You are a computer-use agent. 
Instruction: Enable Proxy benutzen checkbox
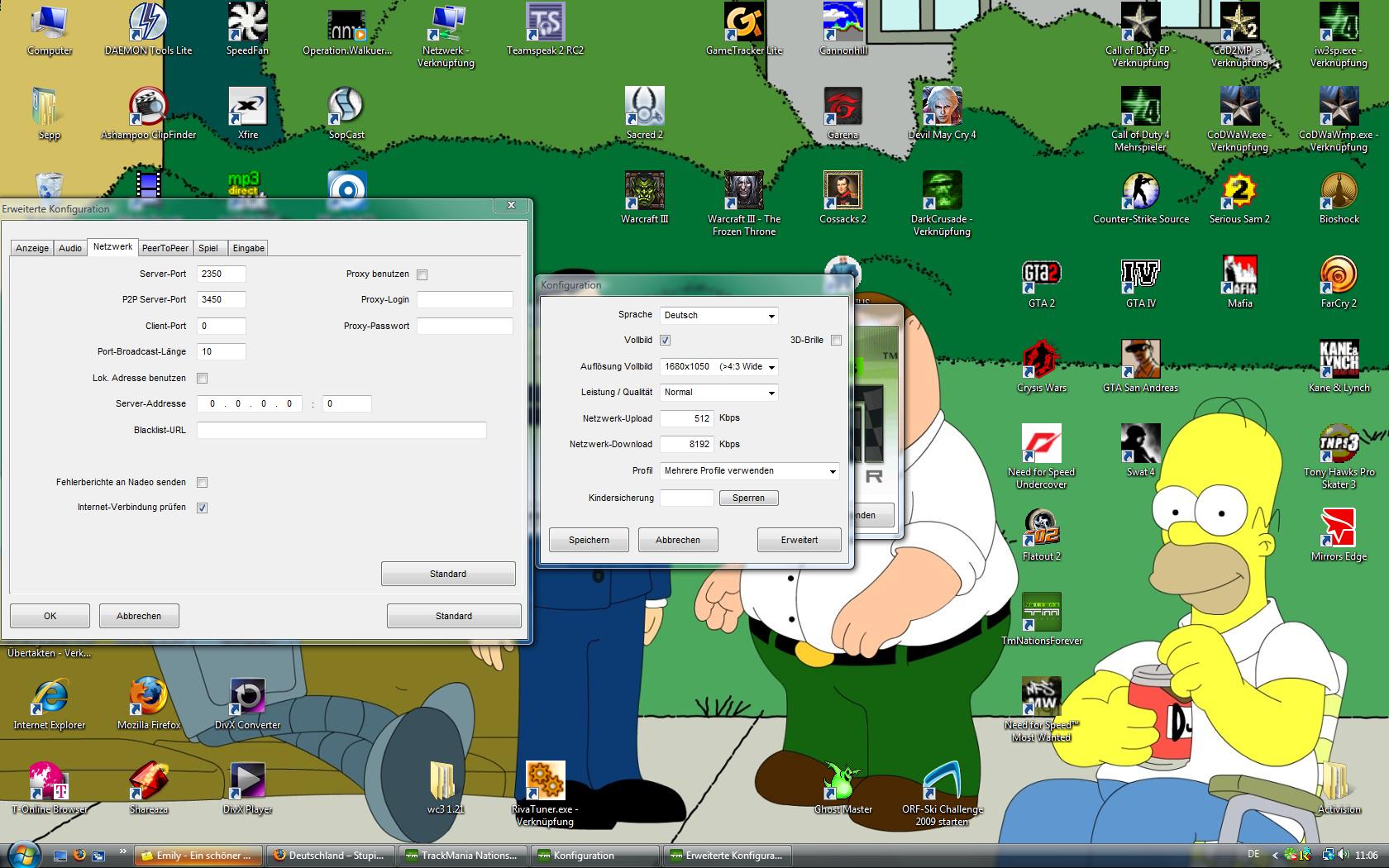coord(422,274)
